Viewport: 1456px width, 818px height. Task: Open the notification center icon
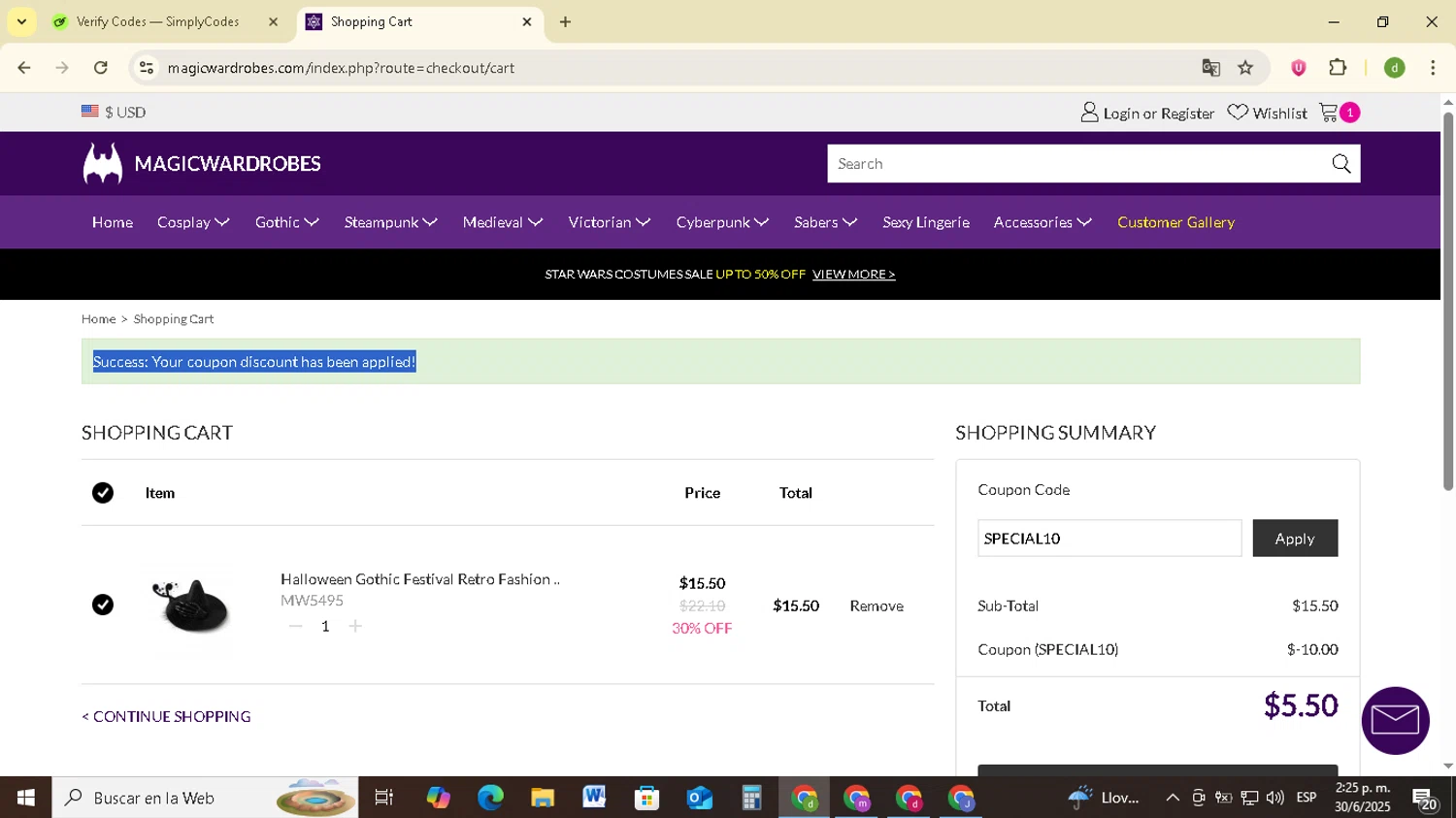[x=1425, y=798]
